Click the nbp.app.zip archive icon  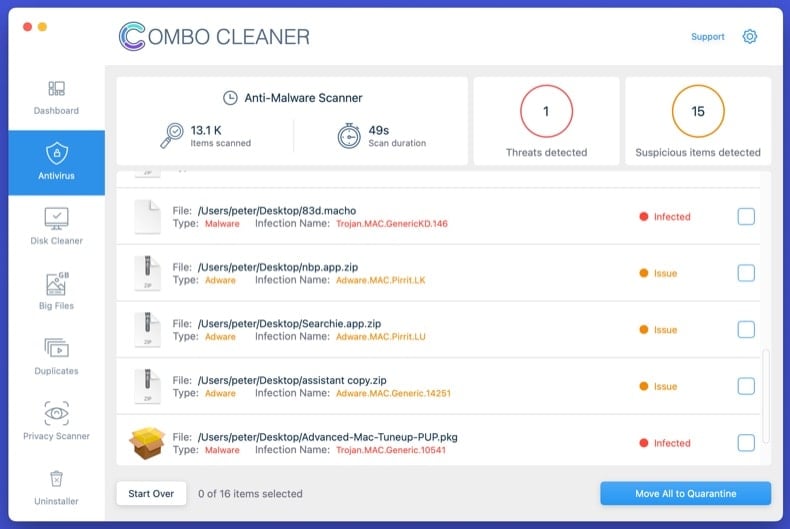point(148,273)
